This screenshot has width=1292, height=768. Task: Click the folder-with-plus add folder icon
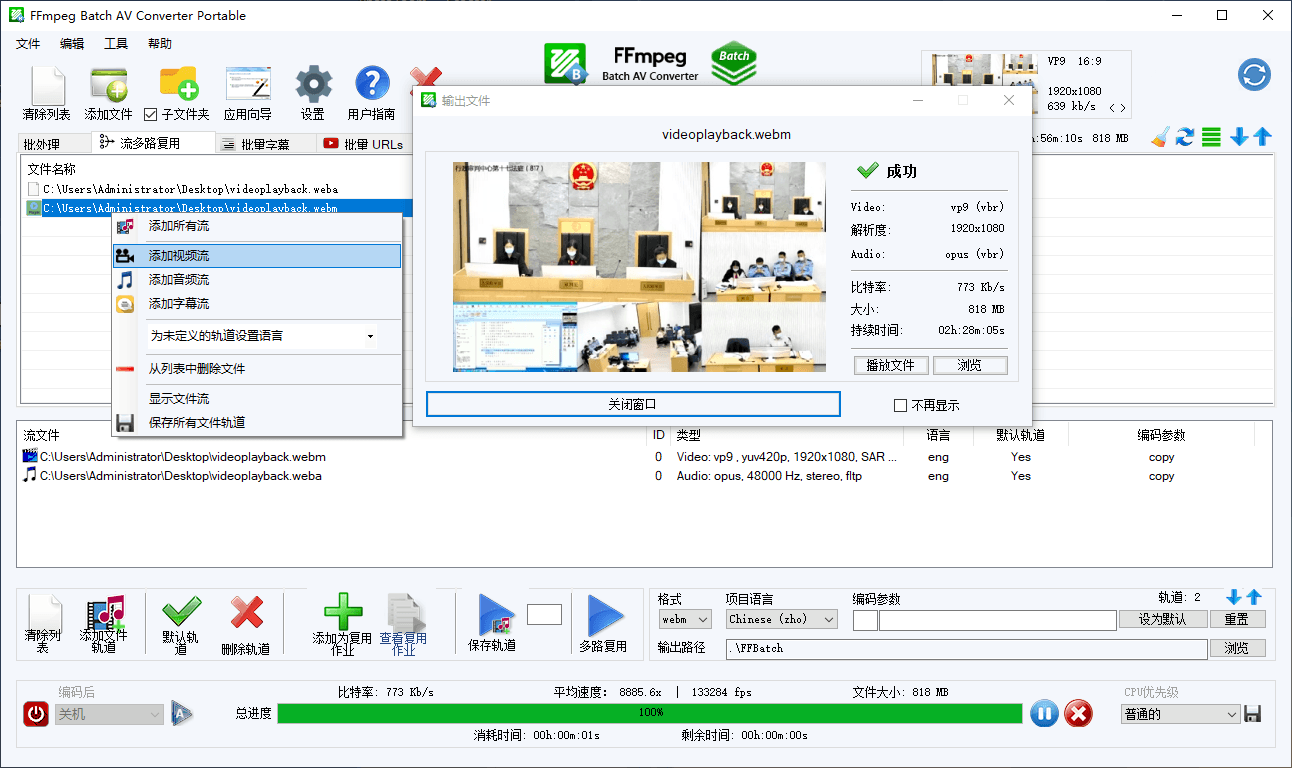178,86
